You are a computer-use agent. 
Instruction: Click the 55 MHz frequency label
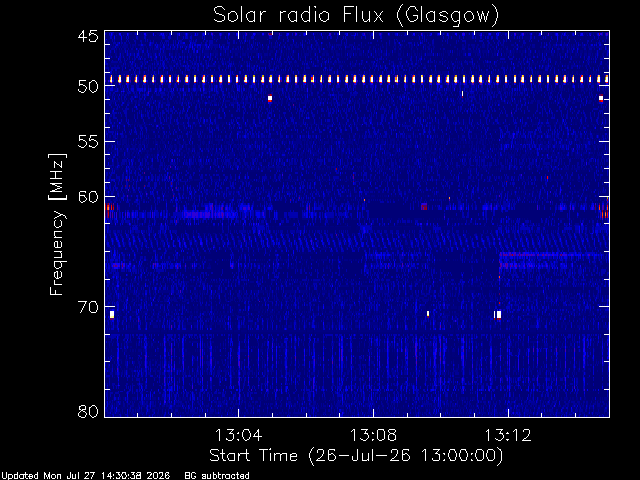[x=88, y=142]
